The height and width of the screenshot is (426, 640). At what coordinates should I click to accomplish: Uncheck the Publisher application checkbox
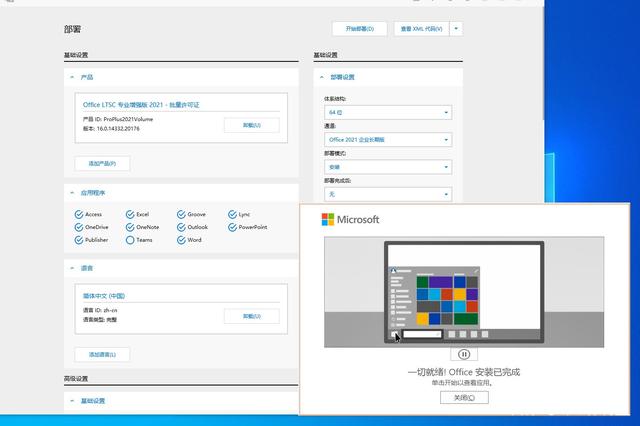click(x=79, y=240)
